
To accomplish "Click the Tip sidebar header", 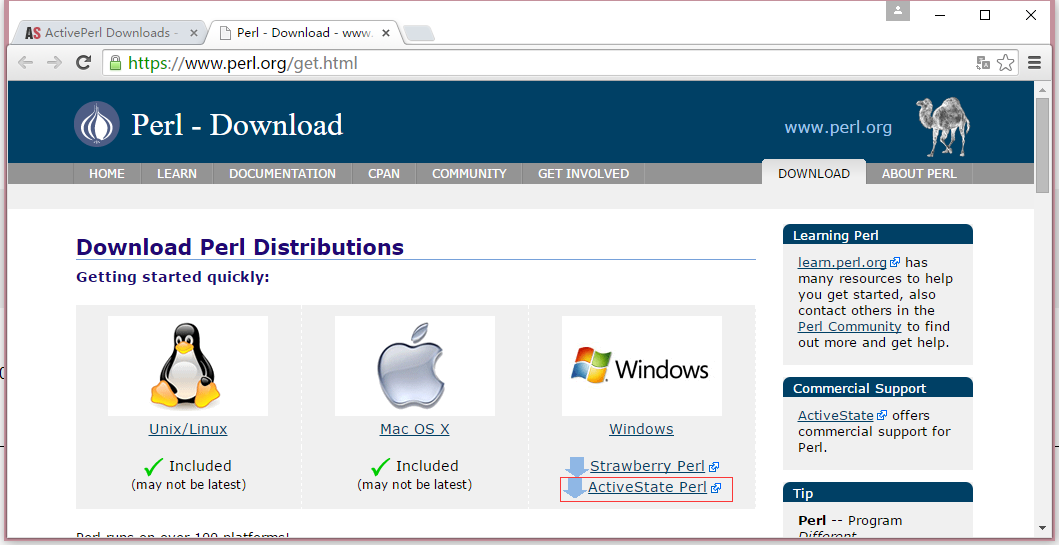I will (x=878, y=493).
